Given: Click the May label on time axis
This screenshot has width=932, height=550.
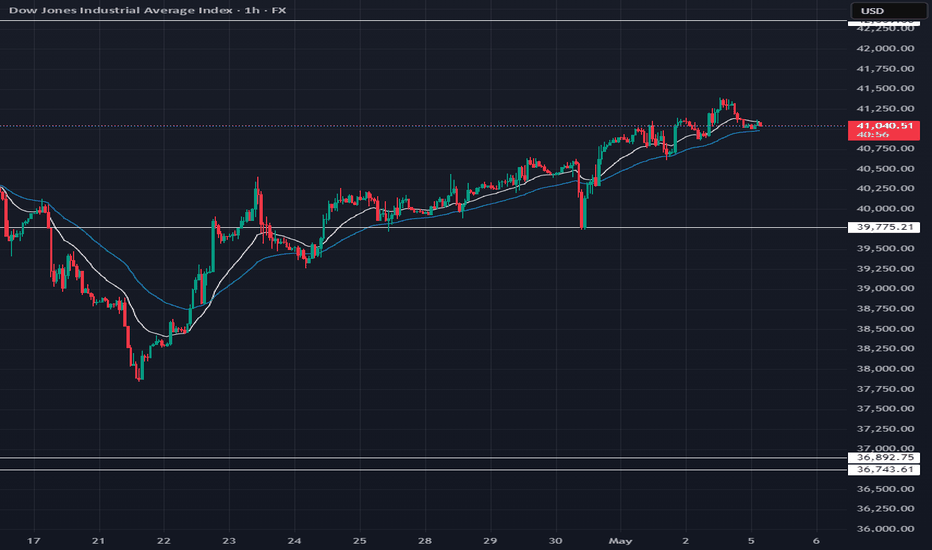Looking at the screenshot, I should [621, 540].
